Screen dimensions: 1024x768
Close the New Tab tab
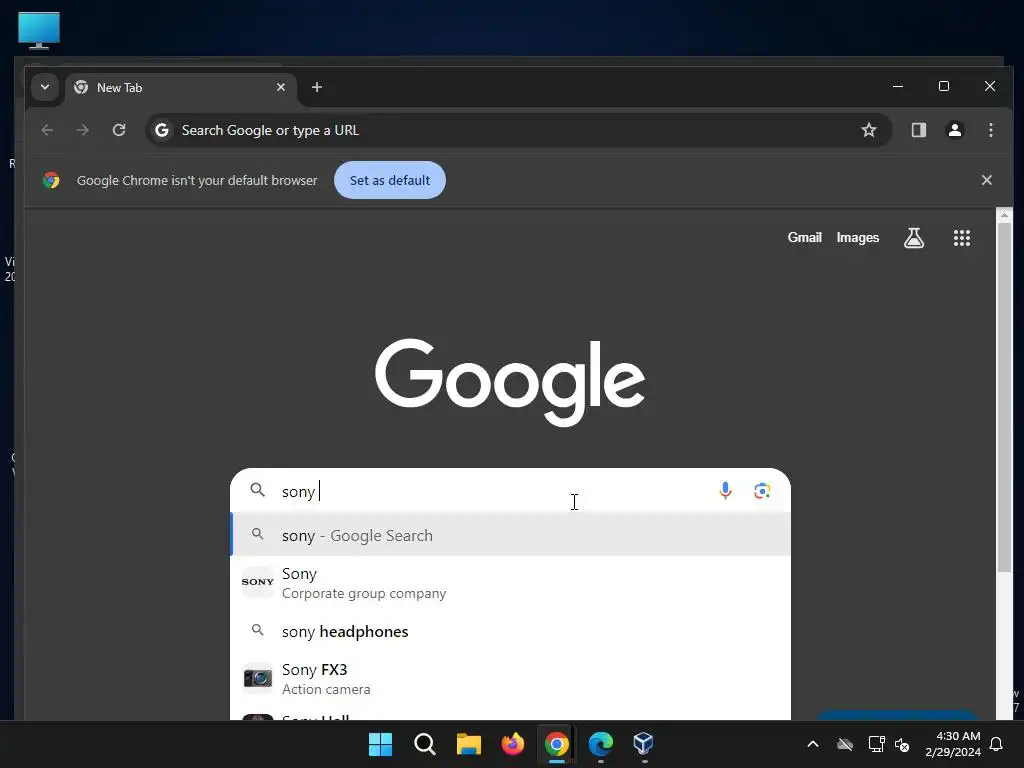tap(281, 87)
